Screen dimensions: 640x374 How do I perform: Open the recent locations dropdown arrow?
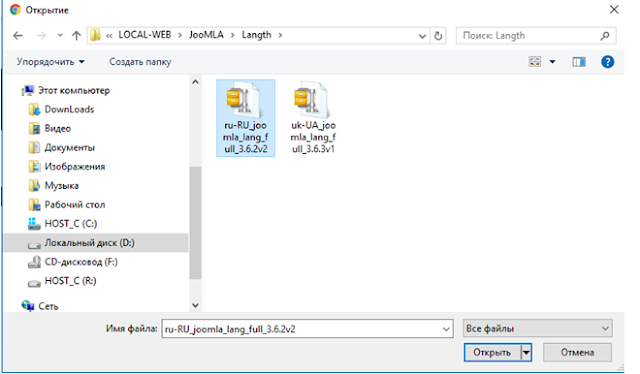point(60,36)
